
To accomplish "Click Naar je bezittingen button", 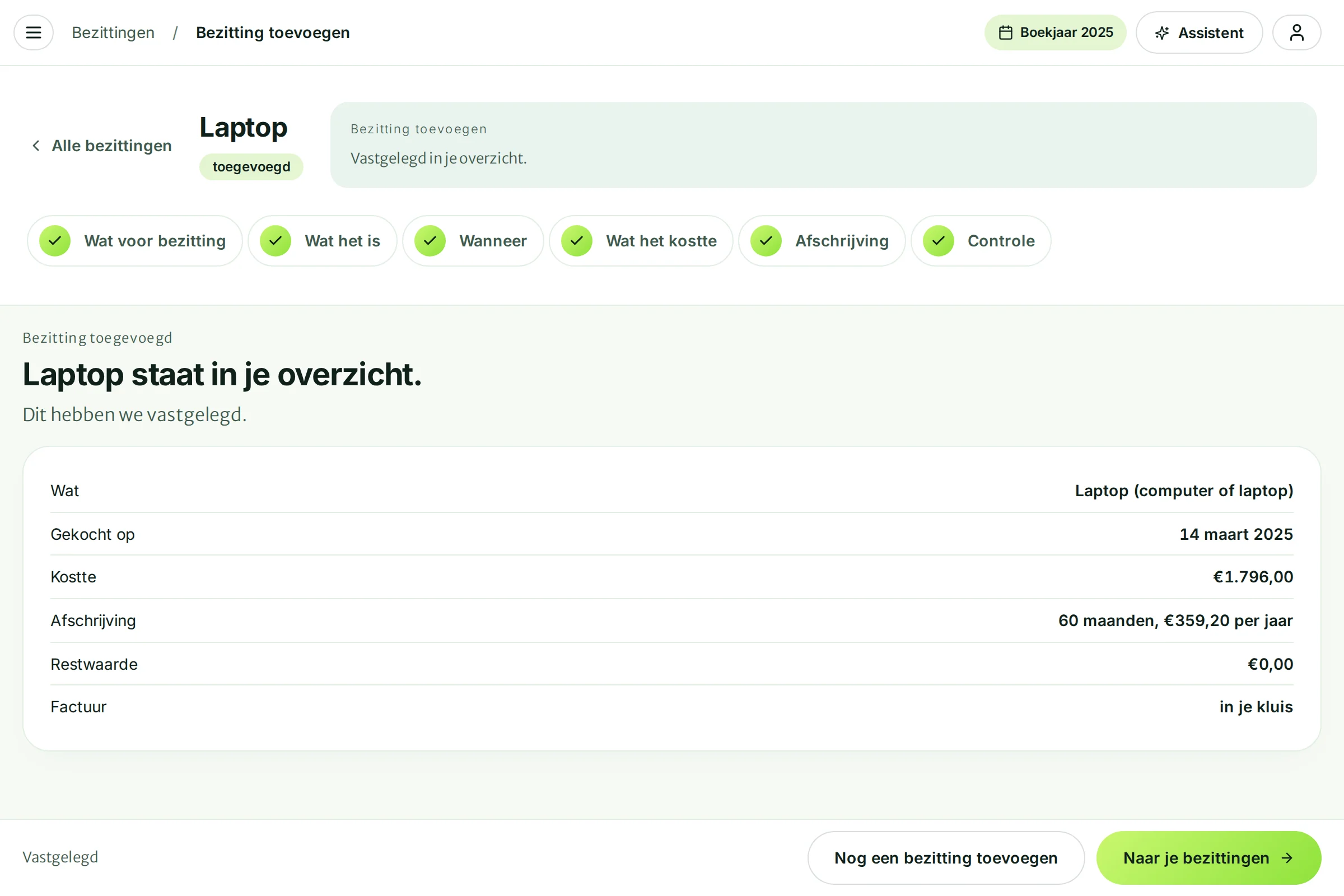I will (1208, 858).
